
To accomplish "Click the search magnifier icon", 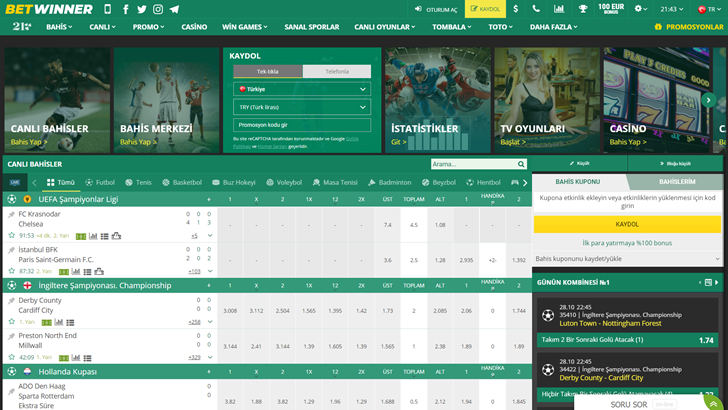I will click(521, 164).
